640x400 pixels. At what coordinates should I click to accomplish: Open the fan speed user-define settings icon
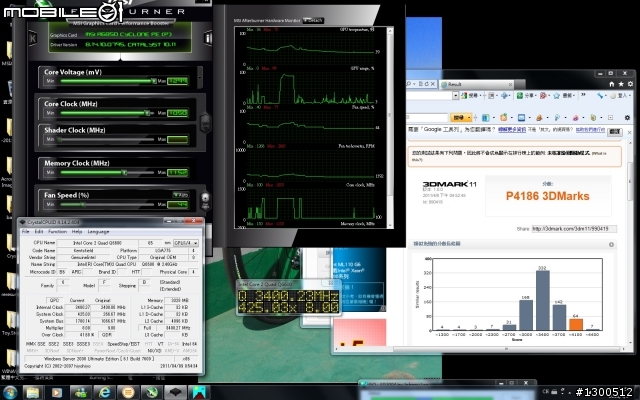[x=205, y=200]
